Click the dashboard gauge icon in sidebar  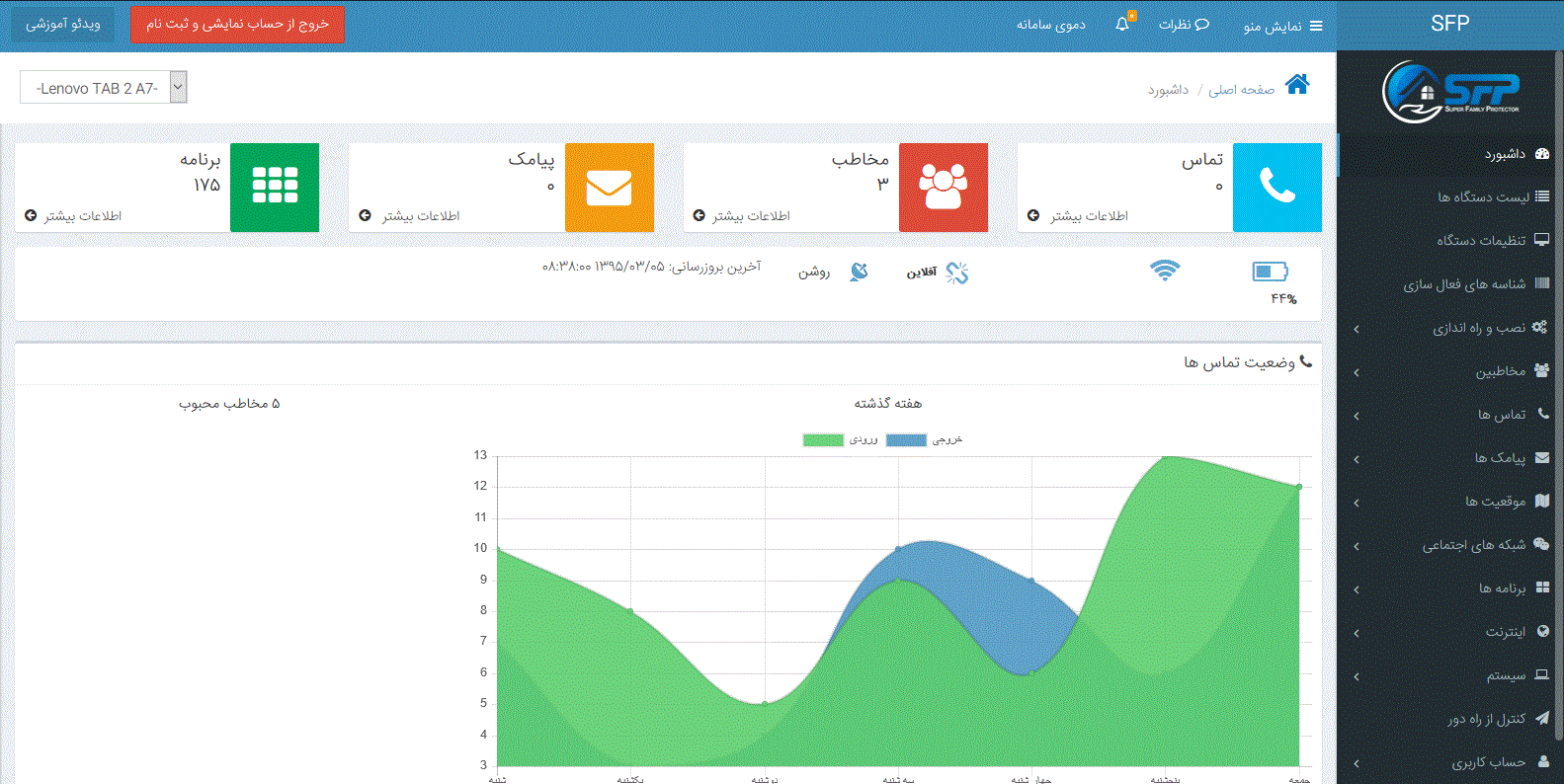[1542, 153]
